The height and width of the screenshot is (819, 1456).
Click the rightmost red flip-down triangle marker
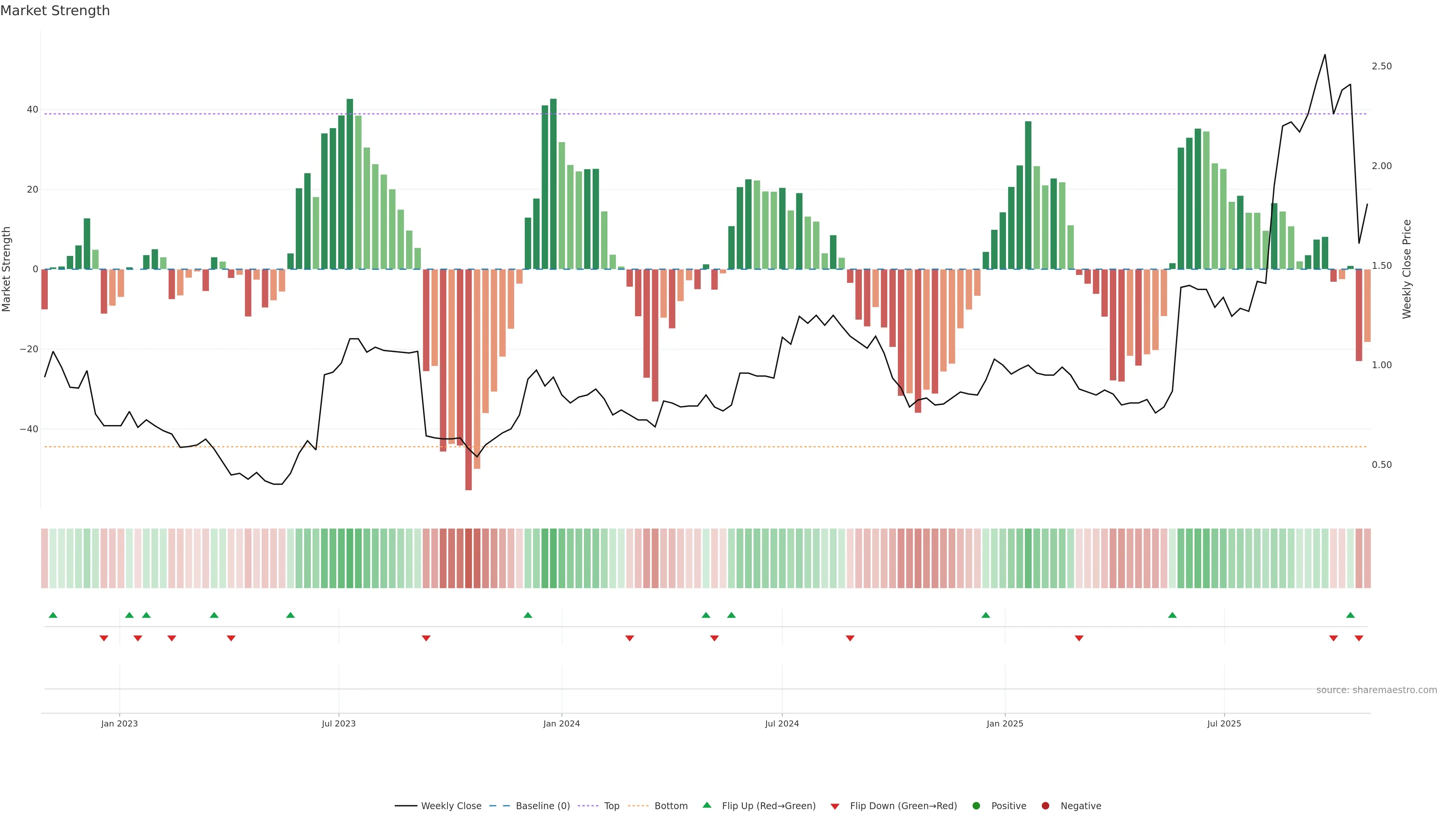point(1359,638)
